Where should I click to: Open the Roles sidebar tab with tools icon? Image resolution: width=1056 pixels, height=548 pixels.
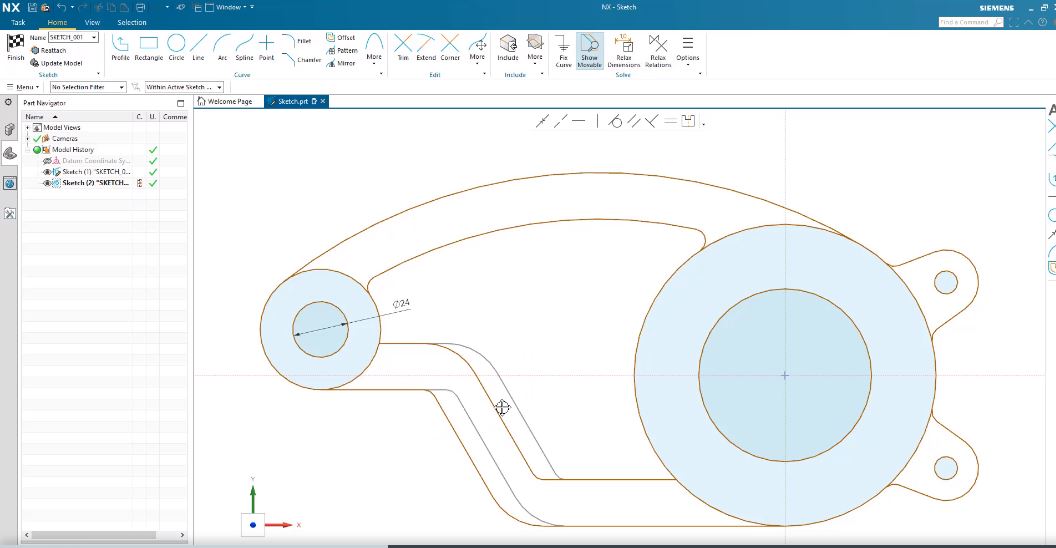point(9,213)
